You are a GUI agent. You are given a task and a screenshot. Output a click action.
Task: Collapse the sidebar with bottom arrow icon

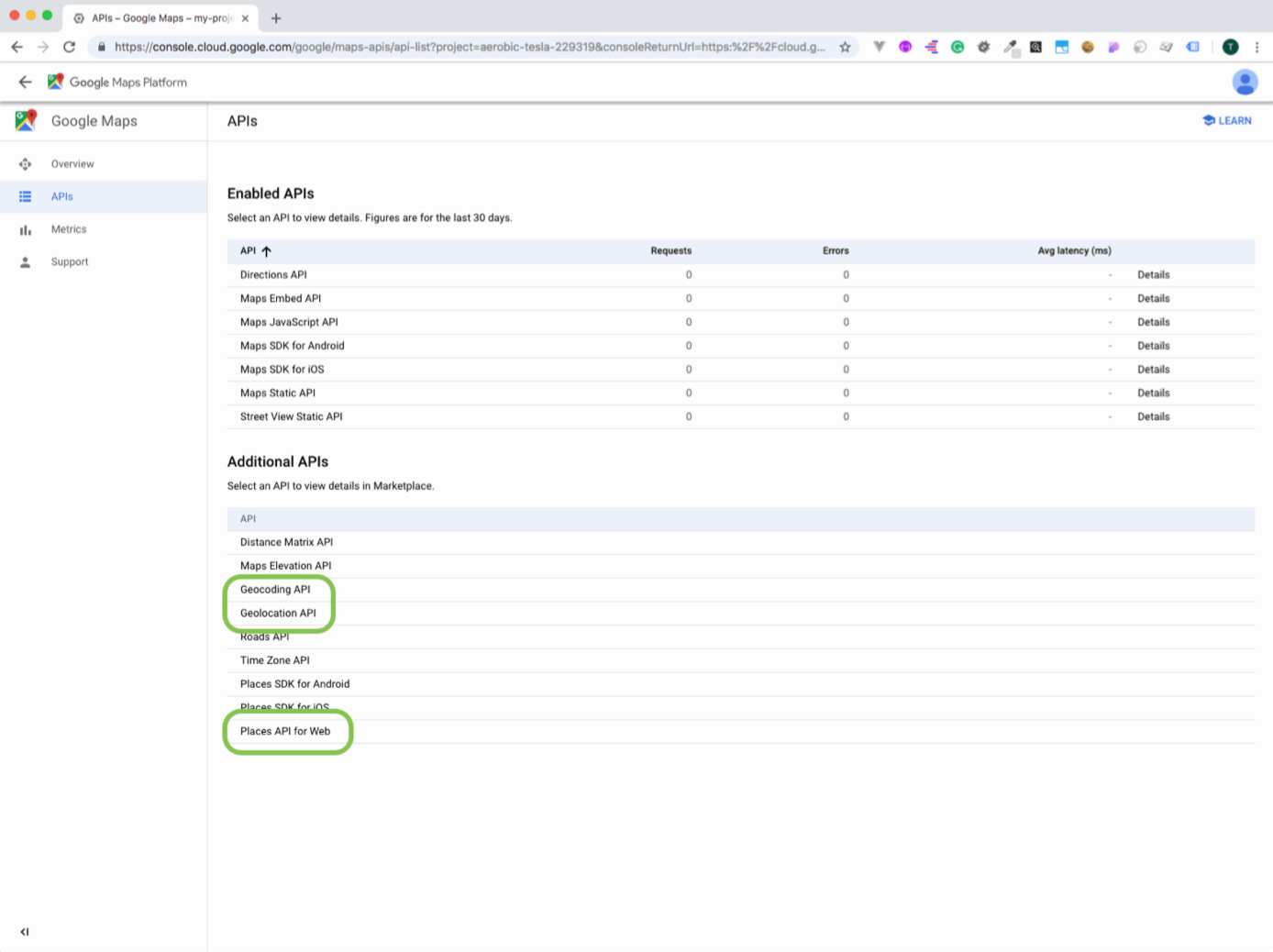pos(25,932)
